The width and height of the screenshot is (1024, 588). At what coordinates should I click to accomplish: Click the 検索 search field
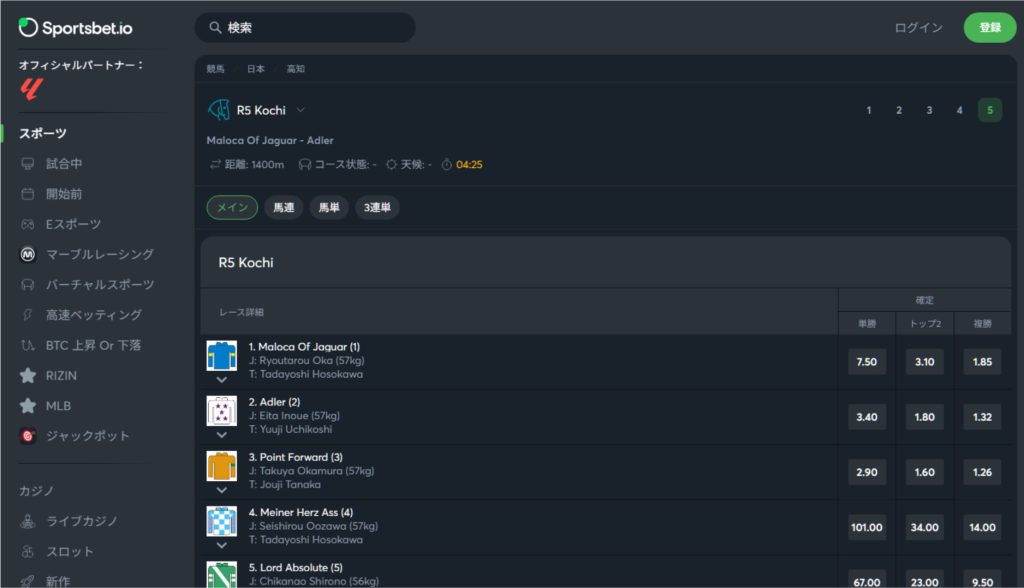(306, 27)
